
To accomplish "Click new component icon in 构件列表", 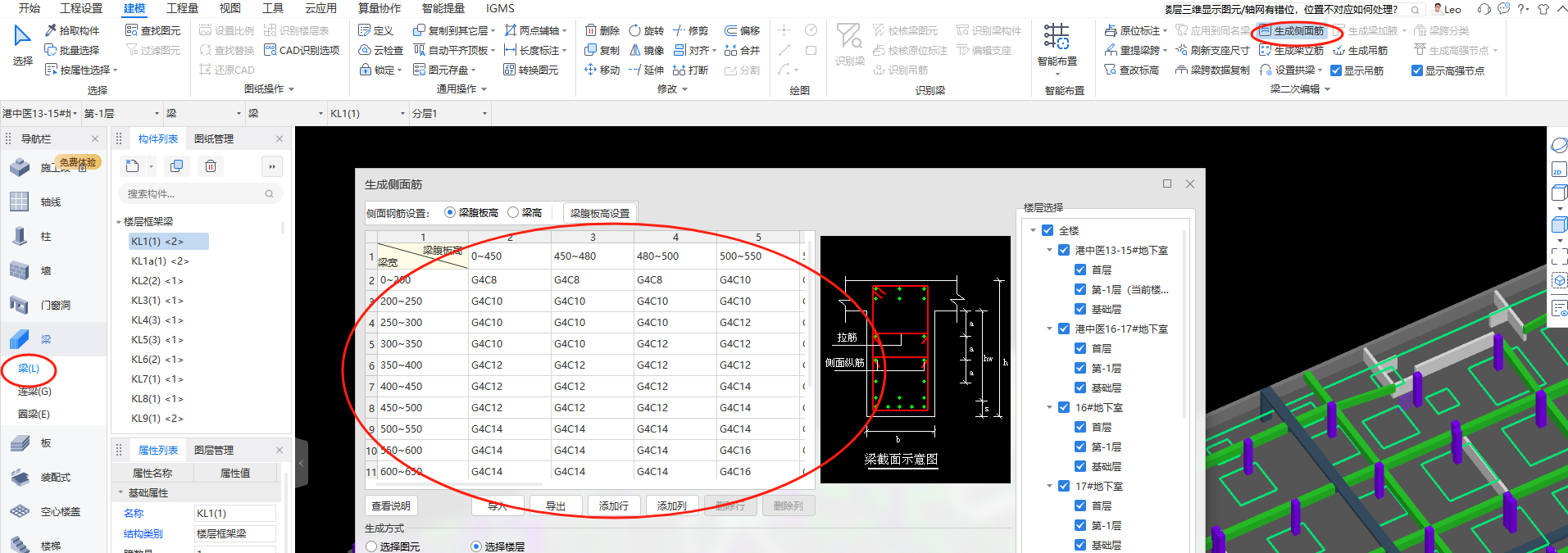I will point(133,166).
